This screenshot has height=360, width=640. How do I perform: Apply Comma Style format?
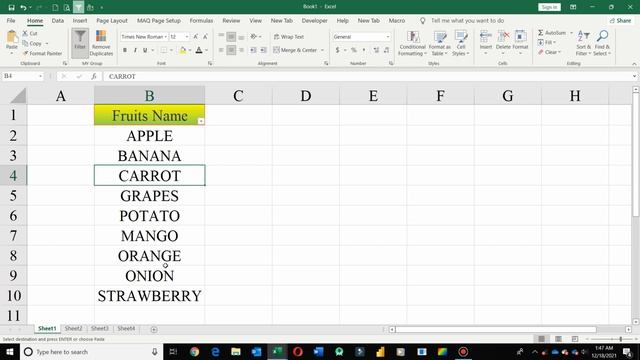tap(364, 50)
